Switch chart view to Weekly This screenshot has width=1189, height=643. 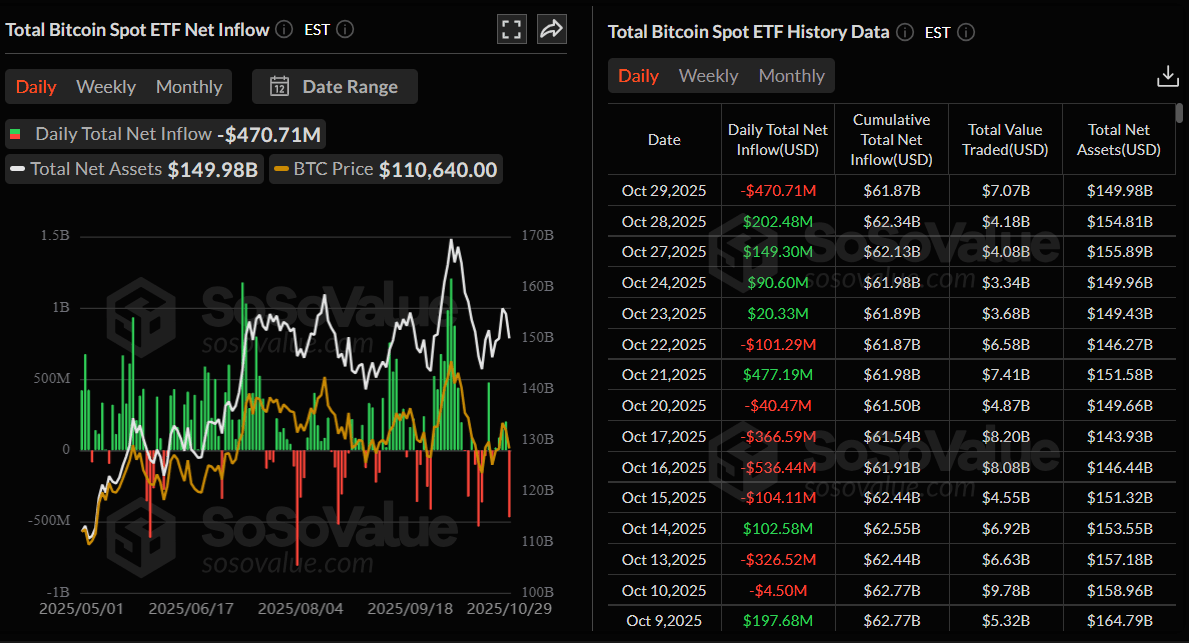click(x=106, y=87)
